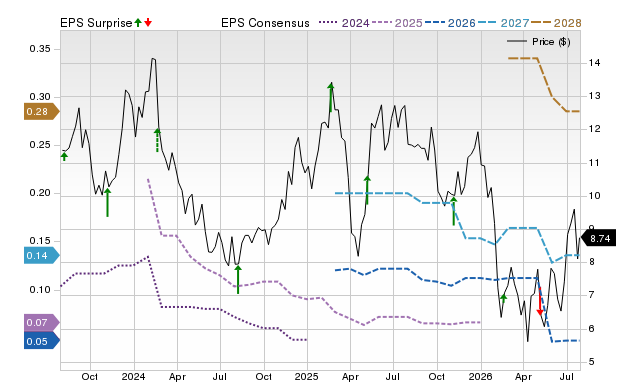Click the first green surprise arrow at chart start
The image size is (640, 382).
pyautogui.click(x=64, y=156)
